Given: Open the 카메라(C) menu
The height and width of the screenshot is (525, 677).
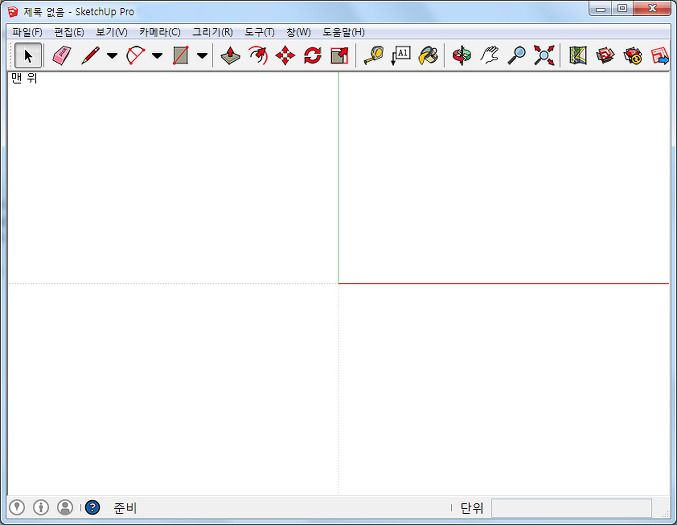Looking at the screenshot, I should pyautogui.click(x=160, y=32).
